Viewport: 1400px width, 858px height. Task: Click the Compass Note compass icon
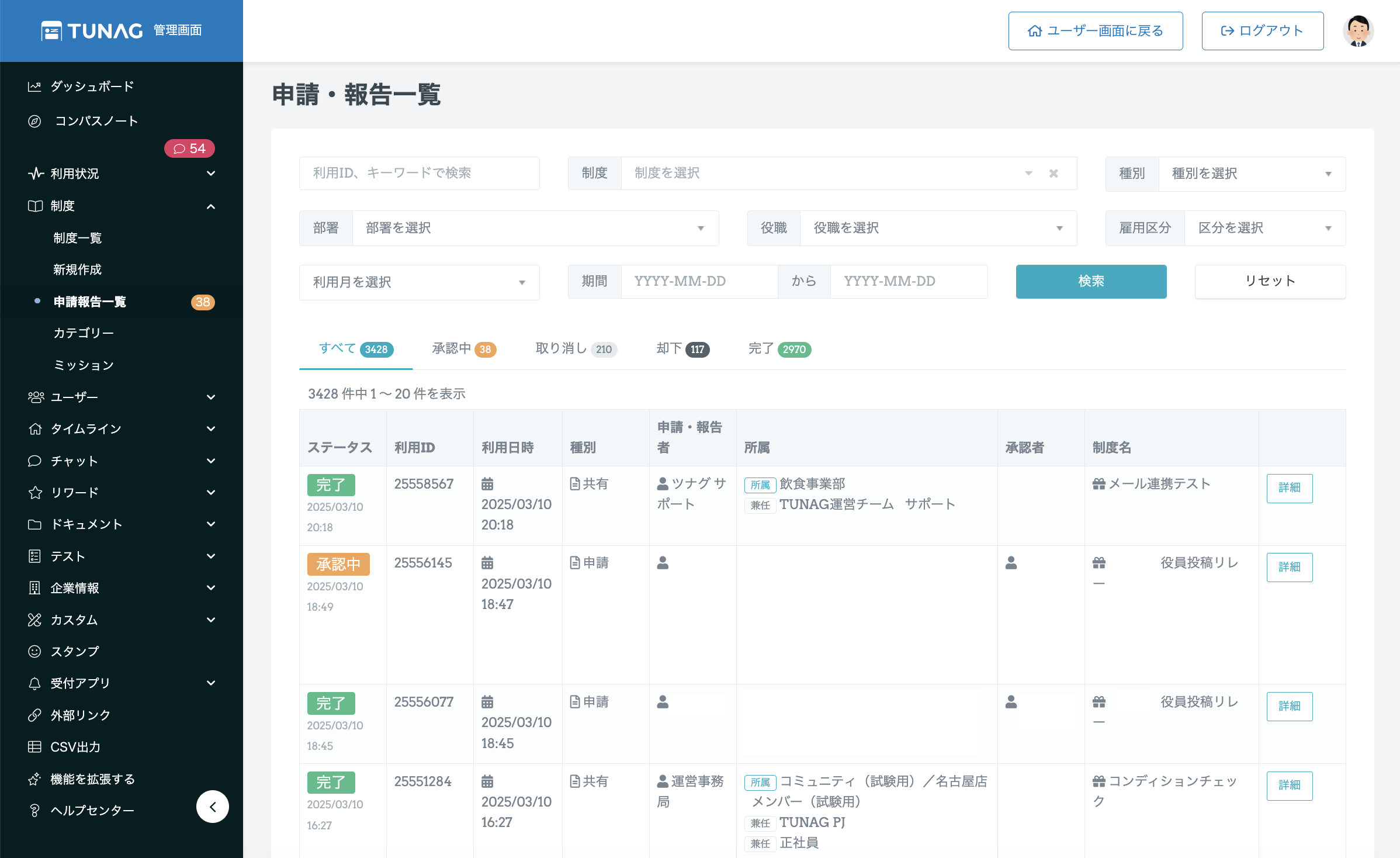click(x=34, y=121)
